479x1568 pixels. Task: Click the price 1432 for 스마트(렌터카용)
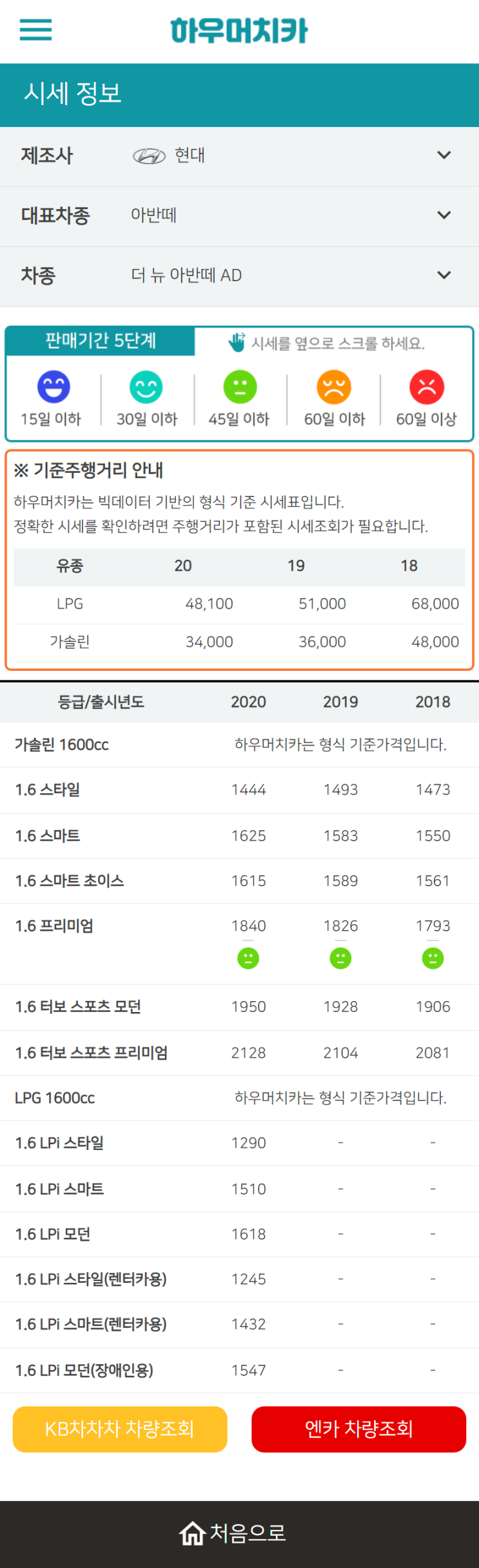[x=248, y=1325]
